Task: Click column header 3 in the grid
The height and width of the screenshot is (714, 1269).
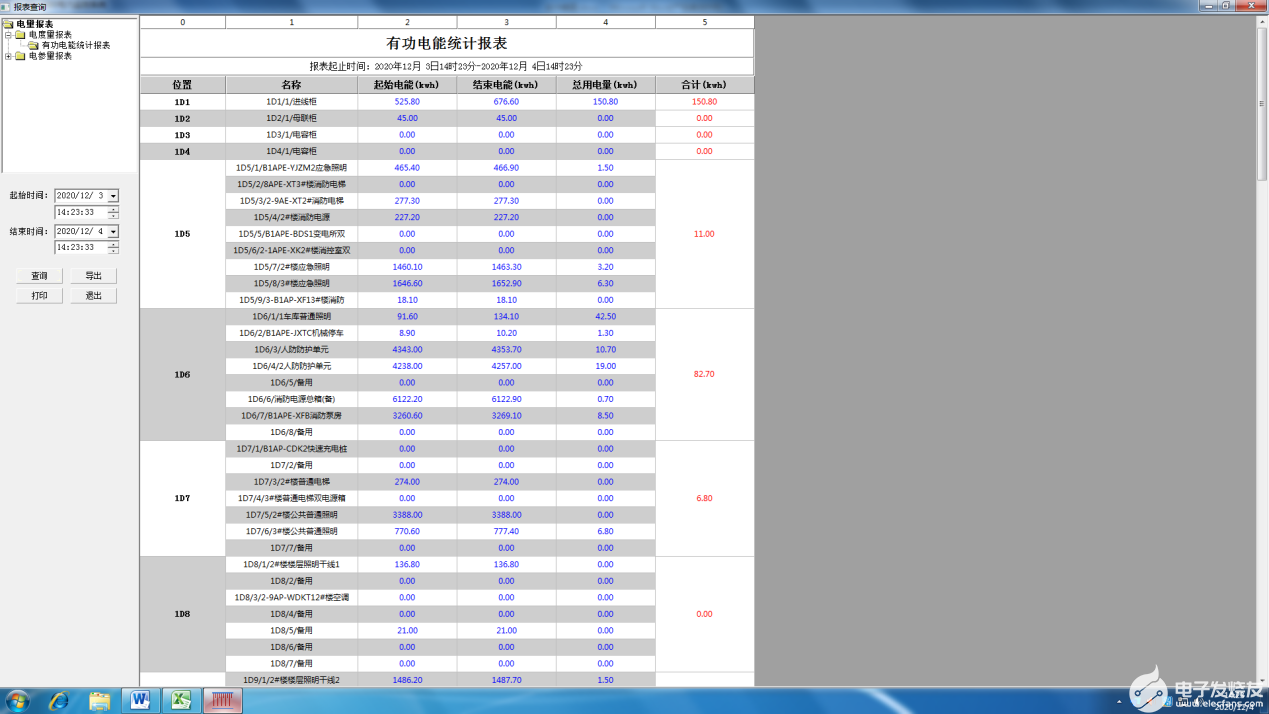Action: coord(506,22)
